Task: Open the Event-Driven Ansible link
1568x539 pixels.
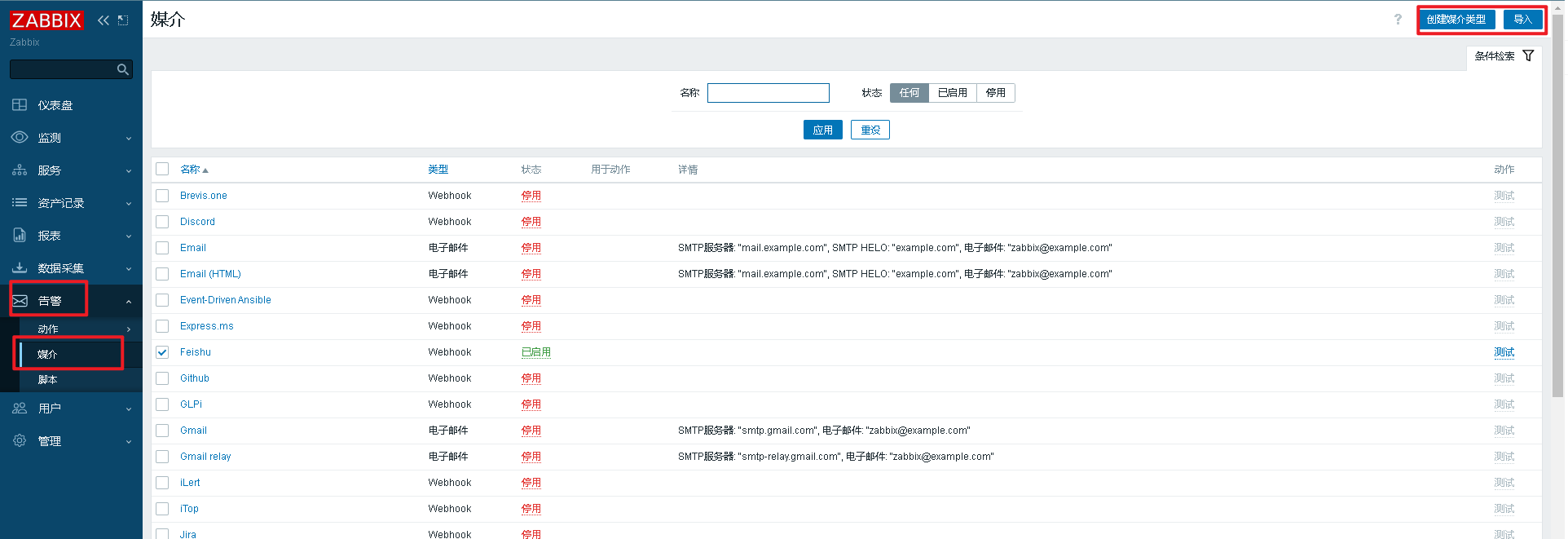Action: point(226,300)
